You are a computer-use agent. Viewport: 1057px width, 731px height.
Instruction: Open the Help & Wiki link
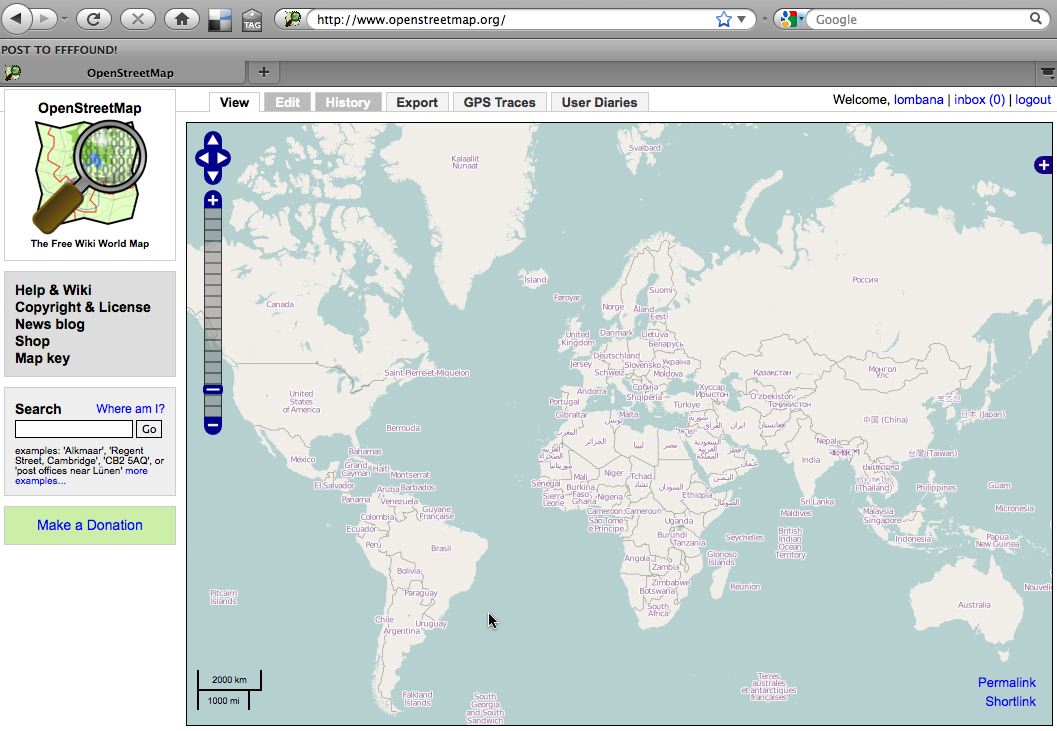(x=53, y=290)
